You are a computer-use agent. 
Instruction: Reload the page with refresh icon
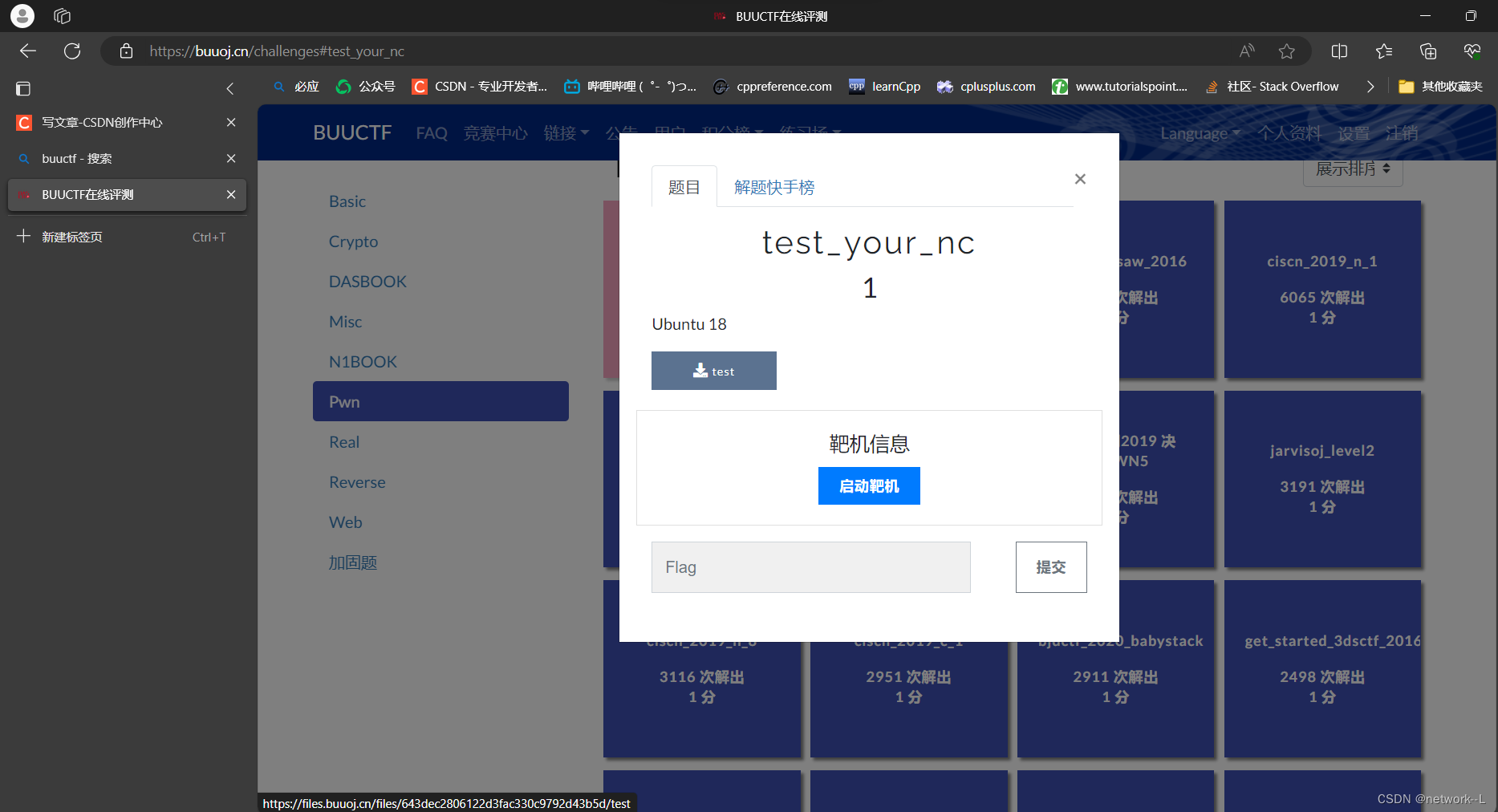pyautogui.click(x=72, y=51)
